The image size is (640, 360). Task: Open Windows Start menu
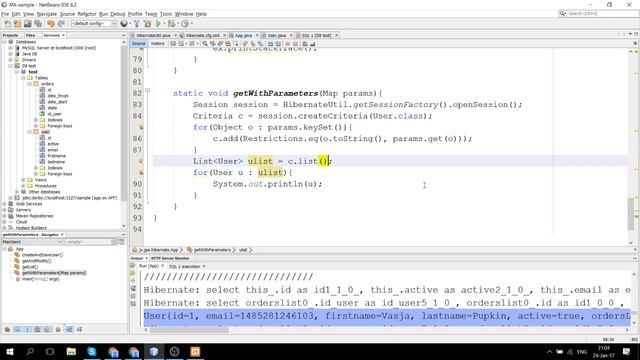tap(9, 351)
